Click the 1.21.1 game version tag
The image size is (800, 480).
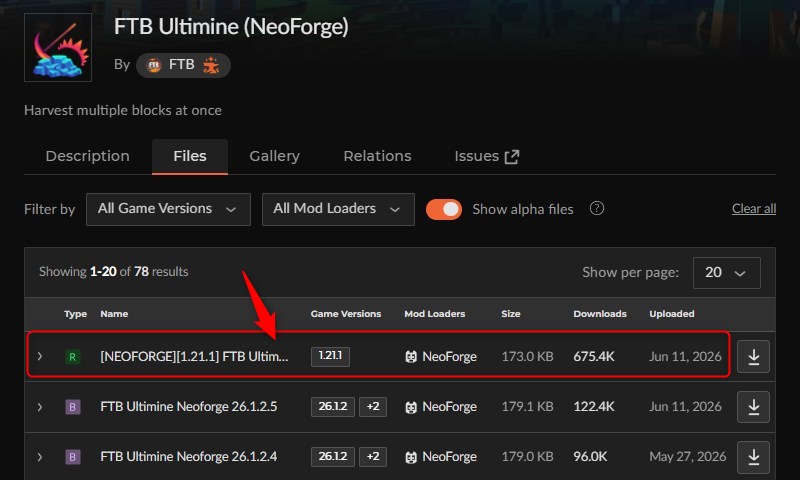330,356
